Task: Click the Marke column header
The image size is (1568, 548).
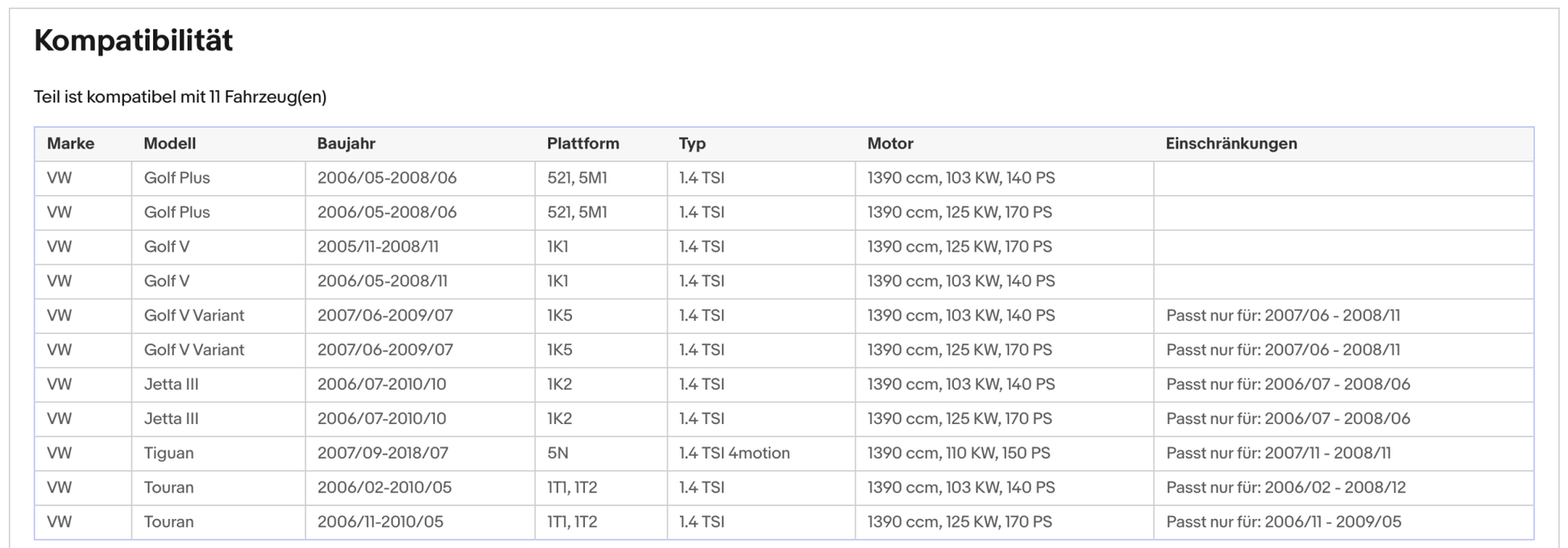Action: [70, 143]
